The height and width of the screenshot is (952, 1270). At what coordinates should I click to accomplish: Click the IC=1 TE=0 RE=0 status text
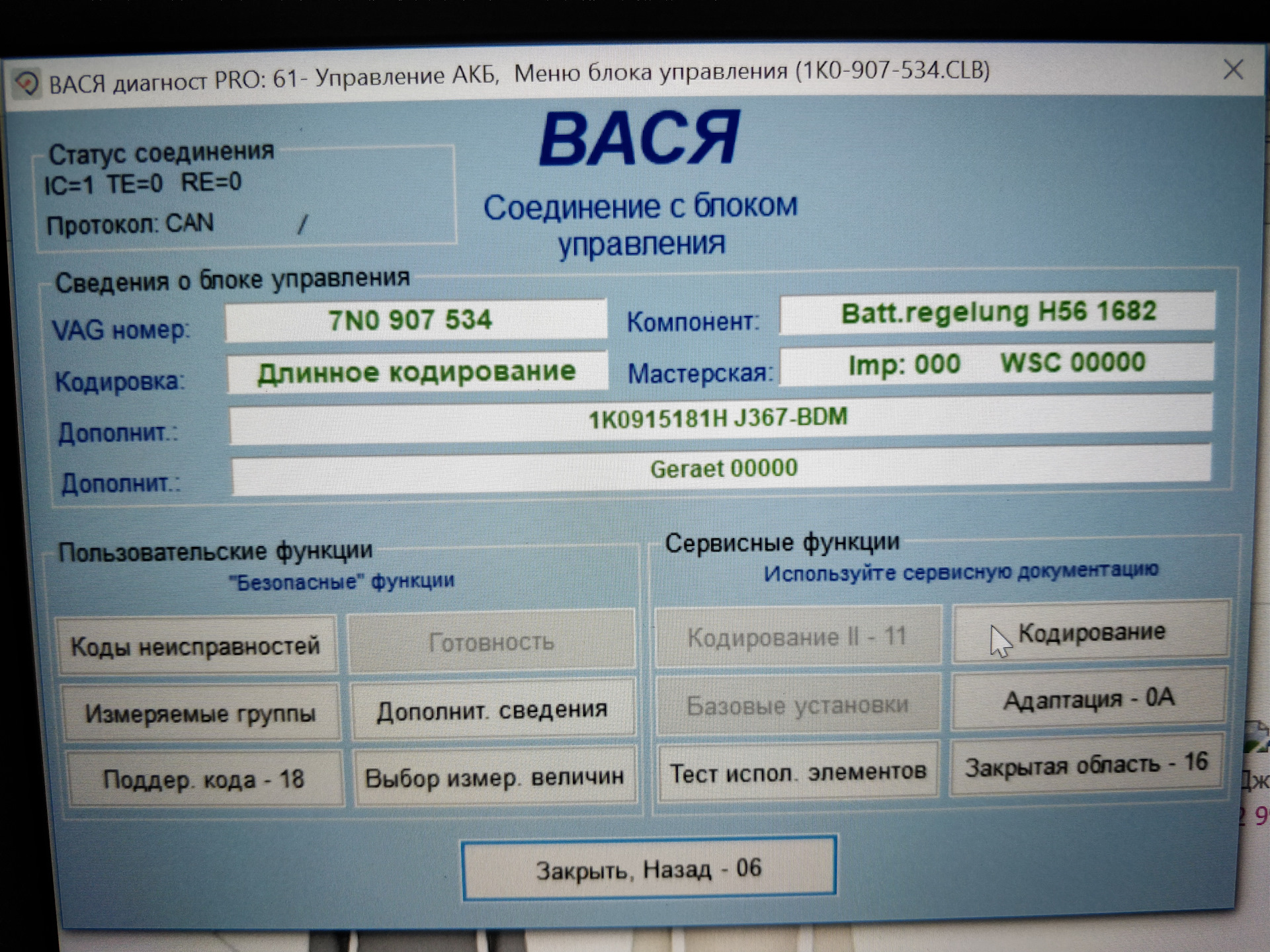(143, 183)
